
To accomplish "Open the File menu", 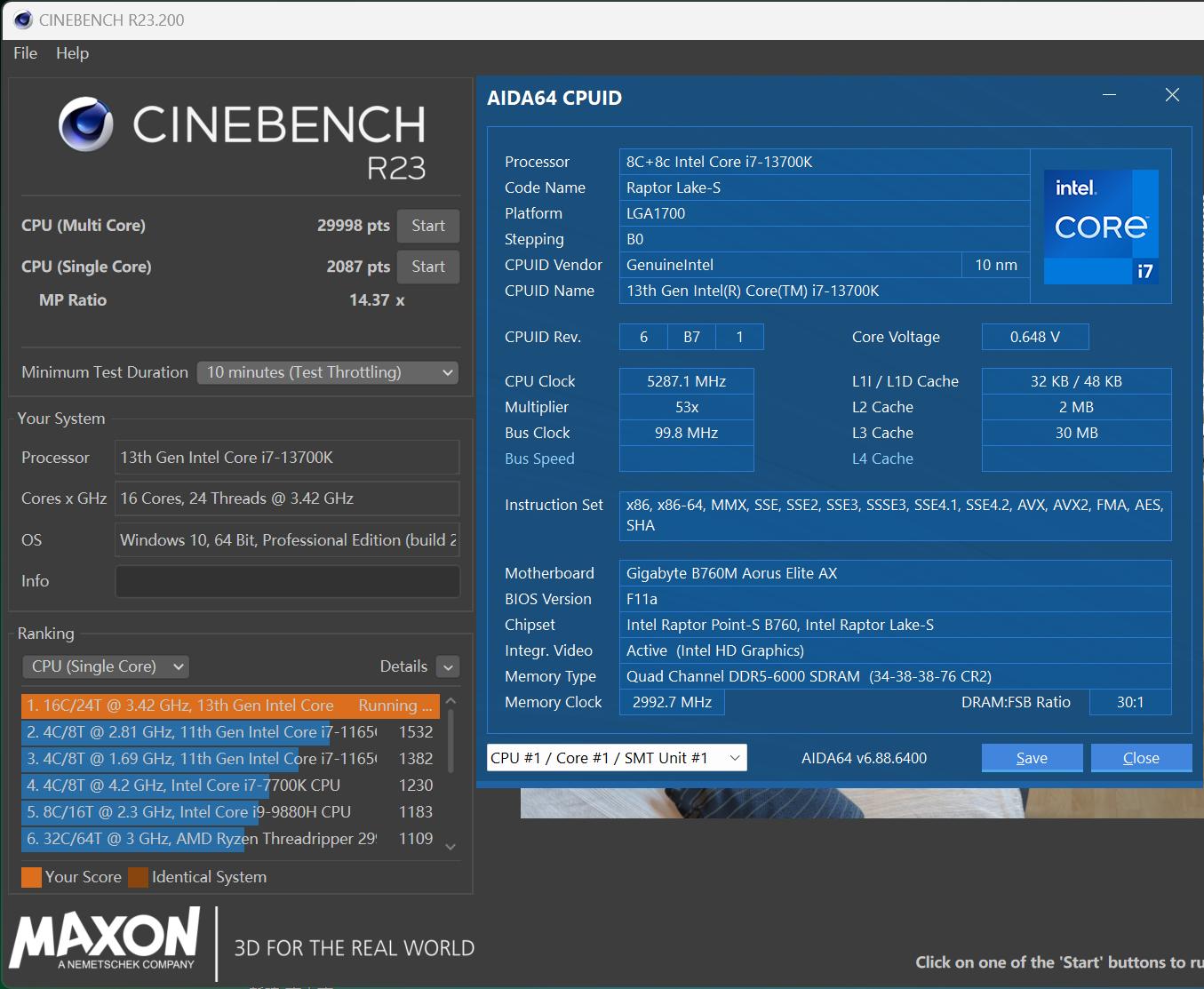I will 26,53.
